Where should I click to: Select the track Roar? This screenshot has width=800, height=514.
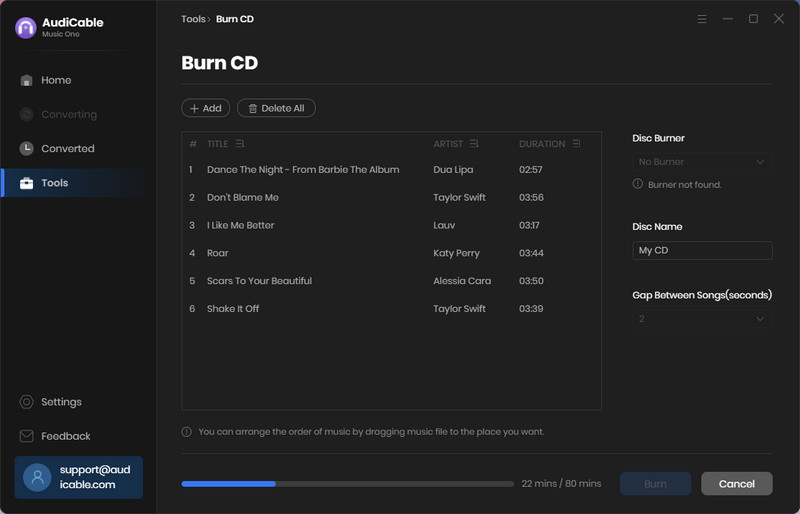click(x=218, y=253)
